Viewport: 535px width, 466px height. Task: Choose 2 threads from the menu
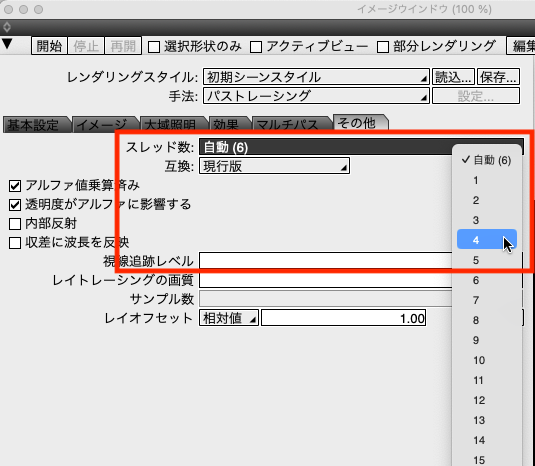[487, 200]
